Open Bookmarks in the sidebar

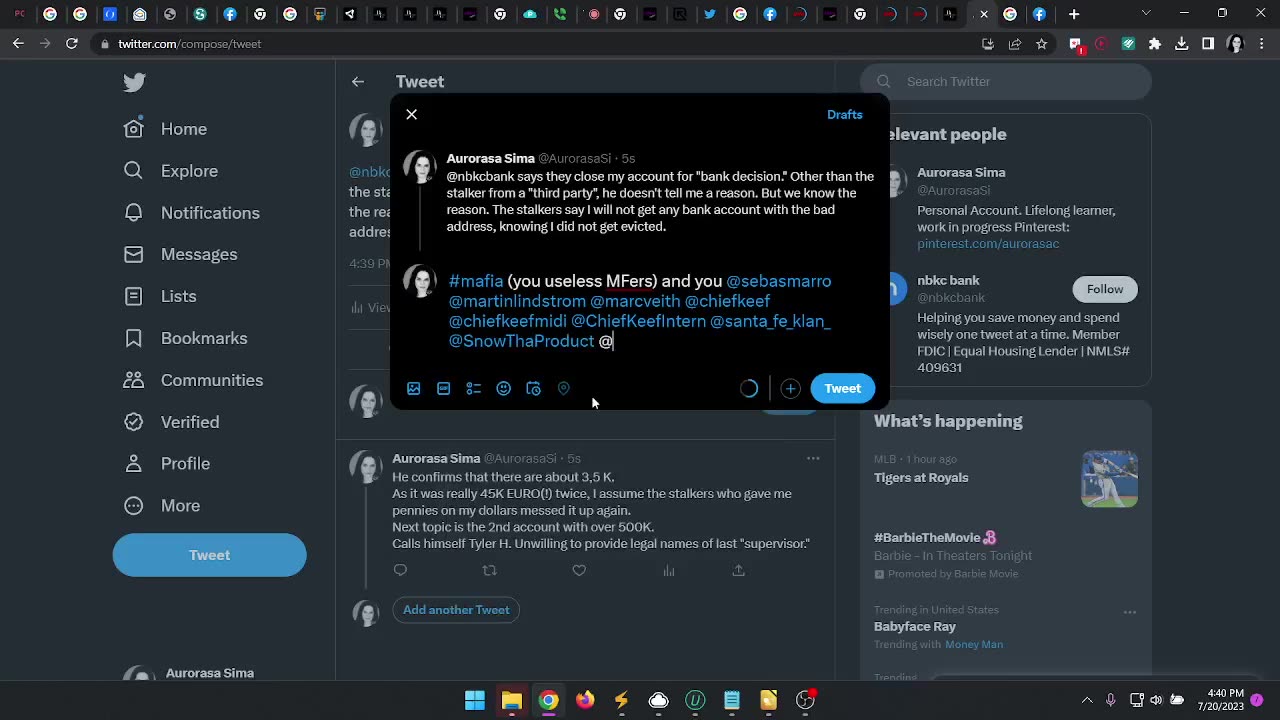pyautogui.click(x=185, y=338)
